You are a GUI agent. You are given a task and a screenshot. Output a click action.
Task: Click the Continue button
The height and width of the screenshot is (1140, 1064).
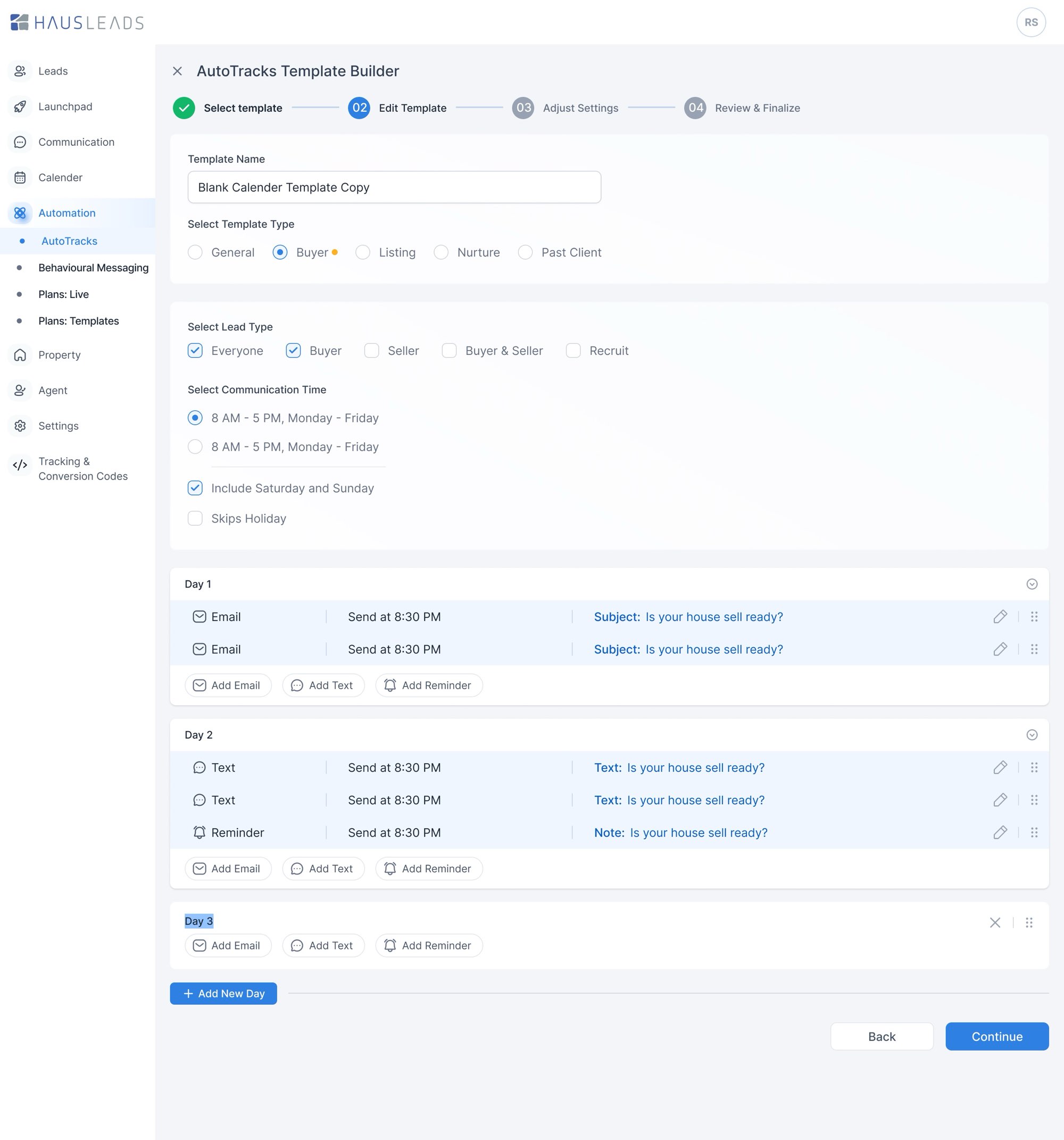coord(996,1036)
